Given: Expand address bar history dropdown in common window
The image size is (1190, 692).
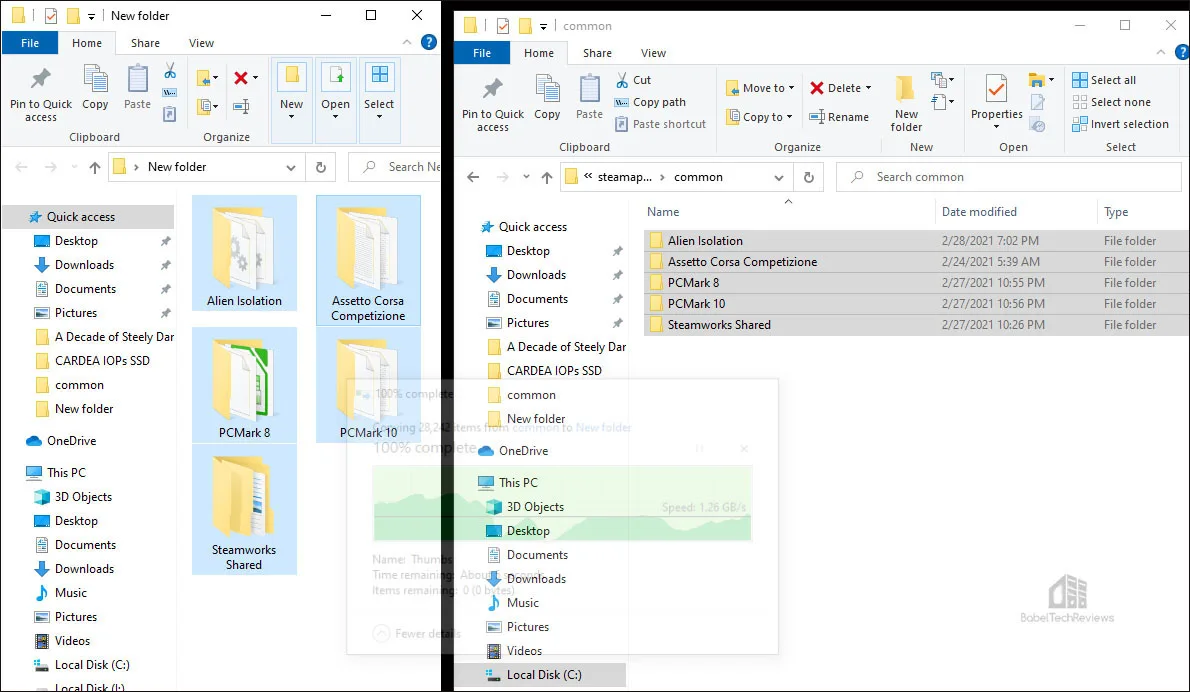Looking at the screenshot, I should tap(779, 177).
